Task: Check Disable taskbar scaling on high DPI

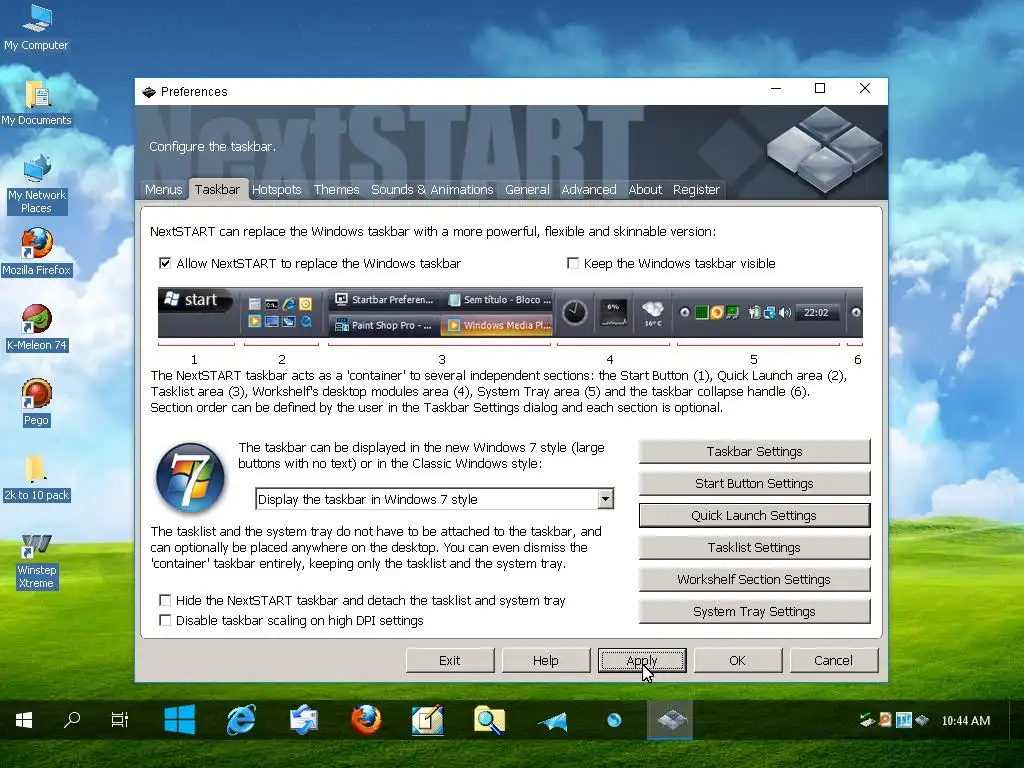Action: pos(165,620)
